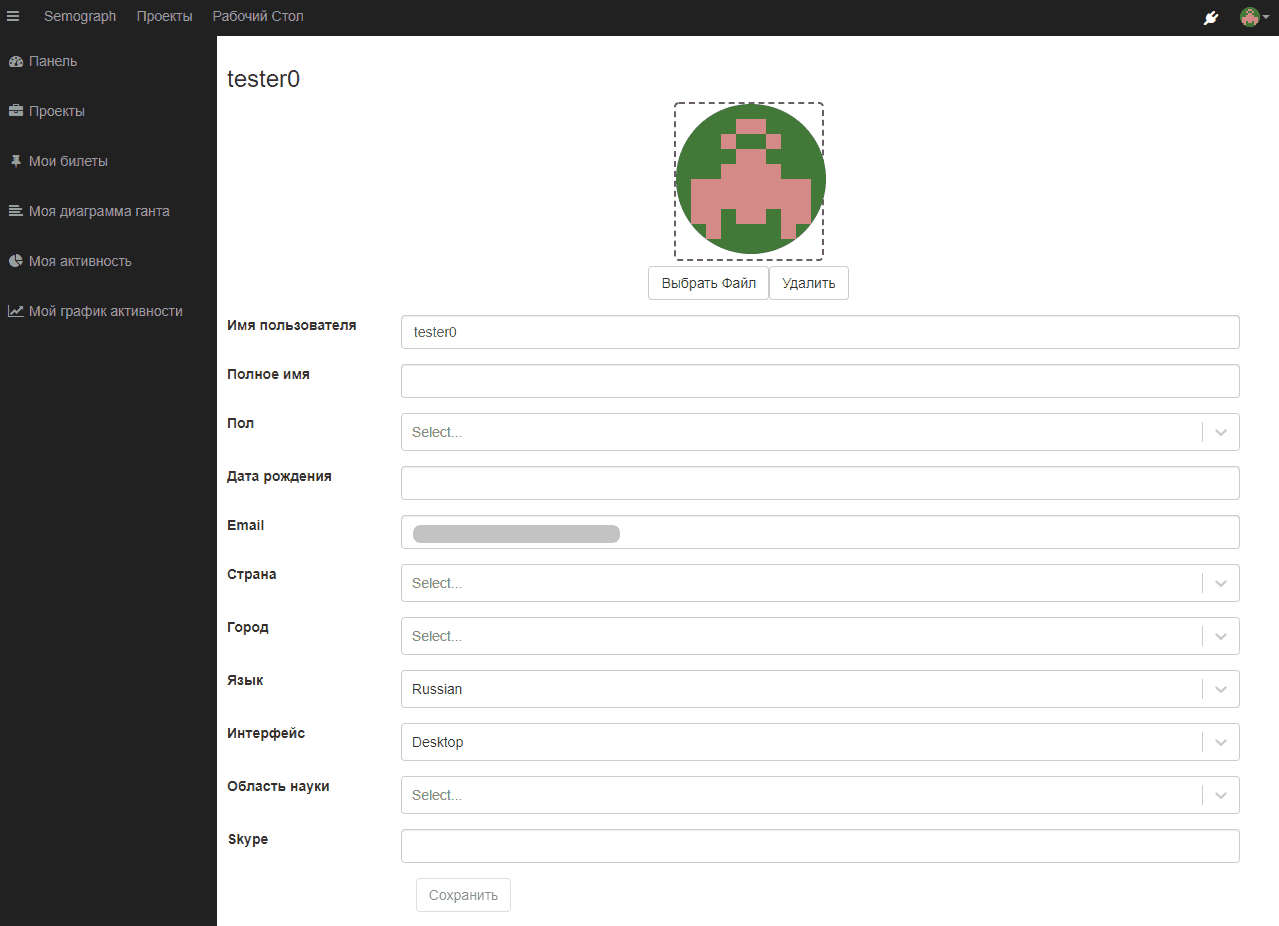Go to Рабочий Стол from the top menu
This screenshot has width=1279, height=926.
click(x=257, y=15)
